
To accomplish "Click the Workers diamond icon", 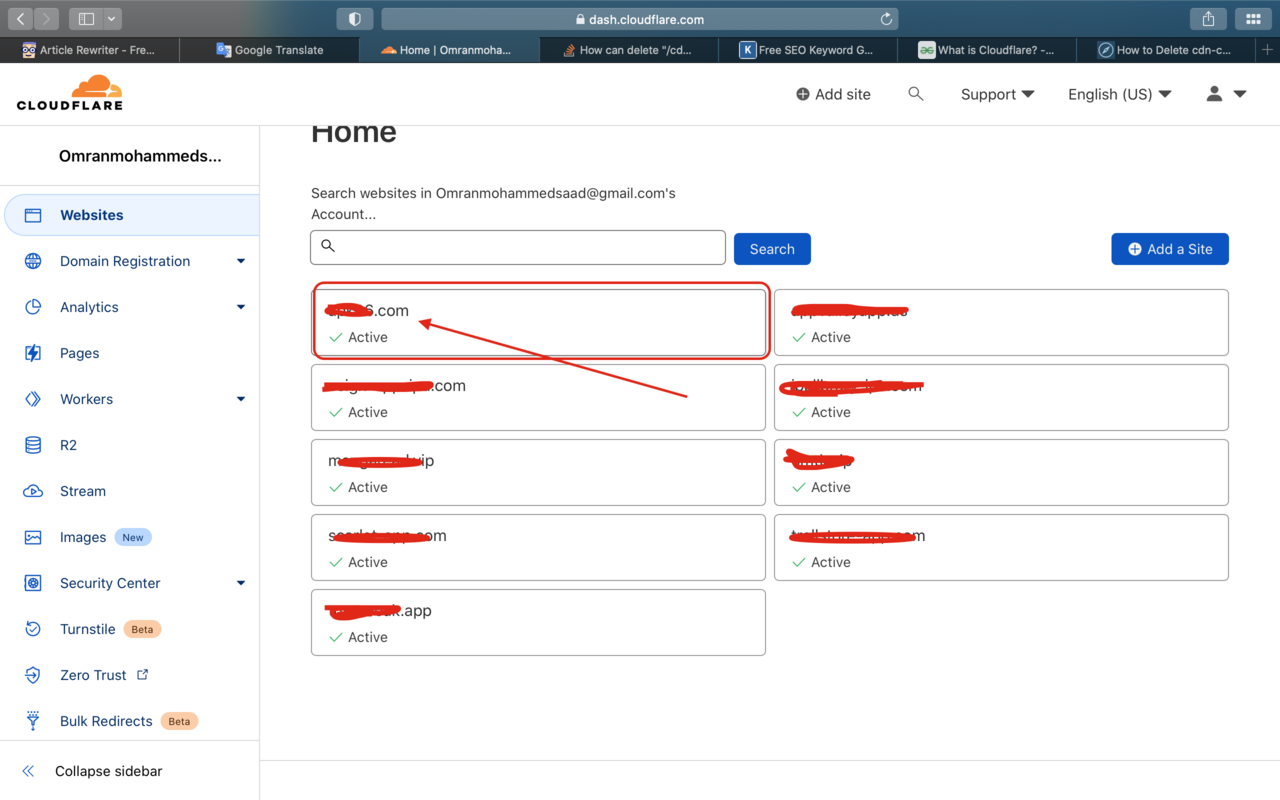I will click(x=33, y=399).
